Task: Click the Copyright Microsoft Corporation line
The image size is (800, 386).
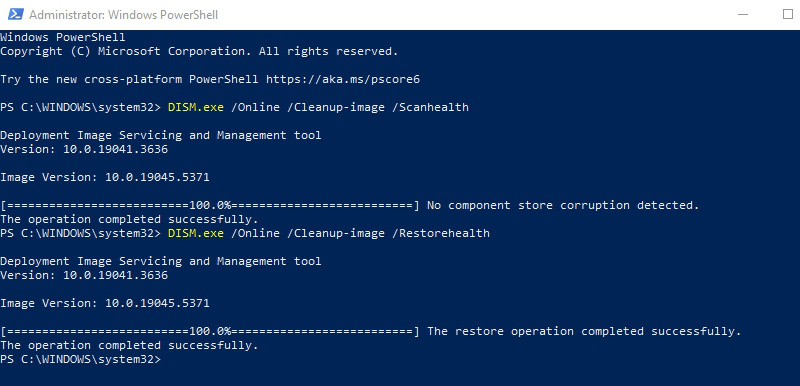Action: 199,52
